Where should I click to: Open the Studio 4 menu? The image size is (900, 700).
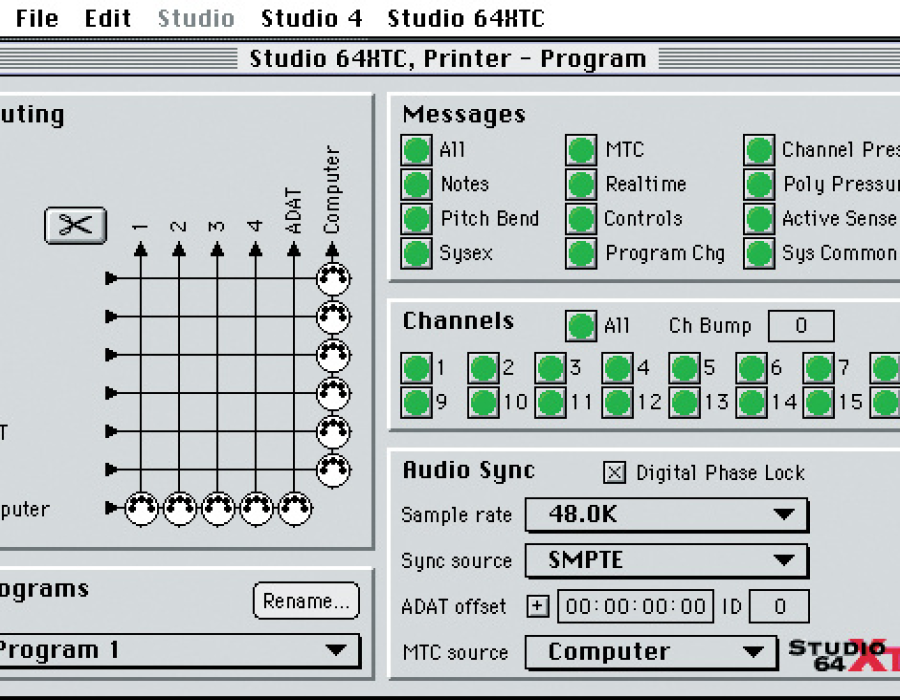(312, 18)
